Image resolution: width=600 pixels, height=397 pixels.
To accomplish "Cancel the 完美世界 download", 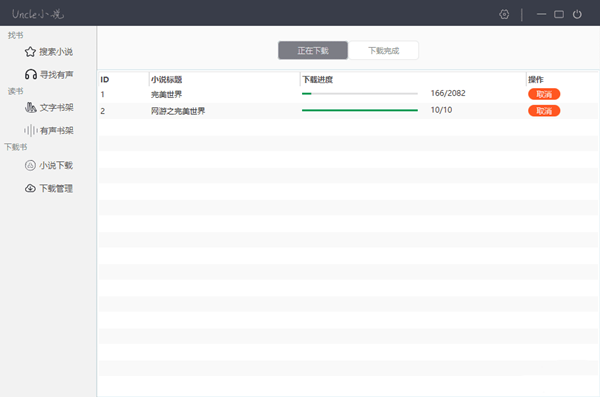I will [x=544, y=94].
